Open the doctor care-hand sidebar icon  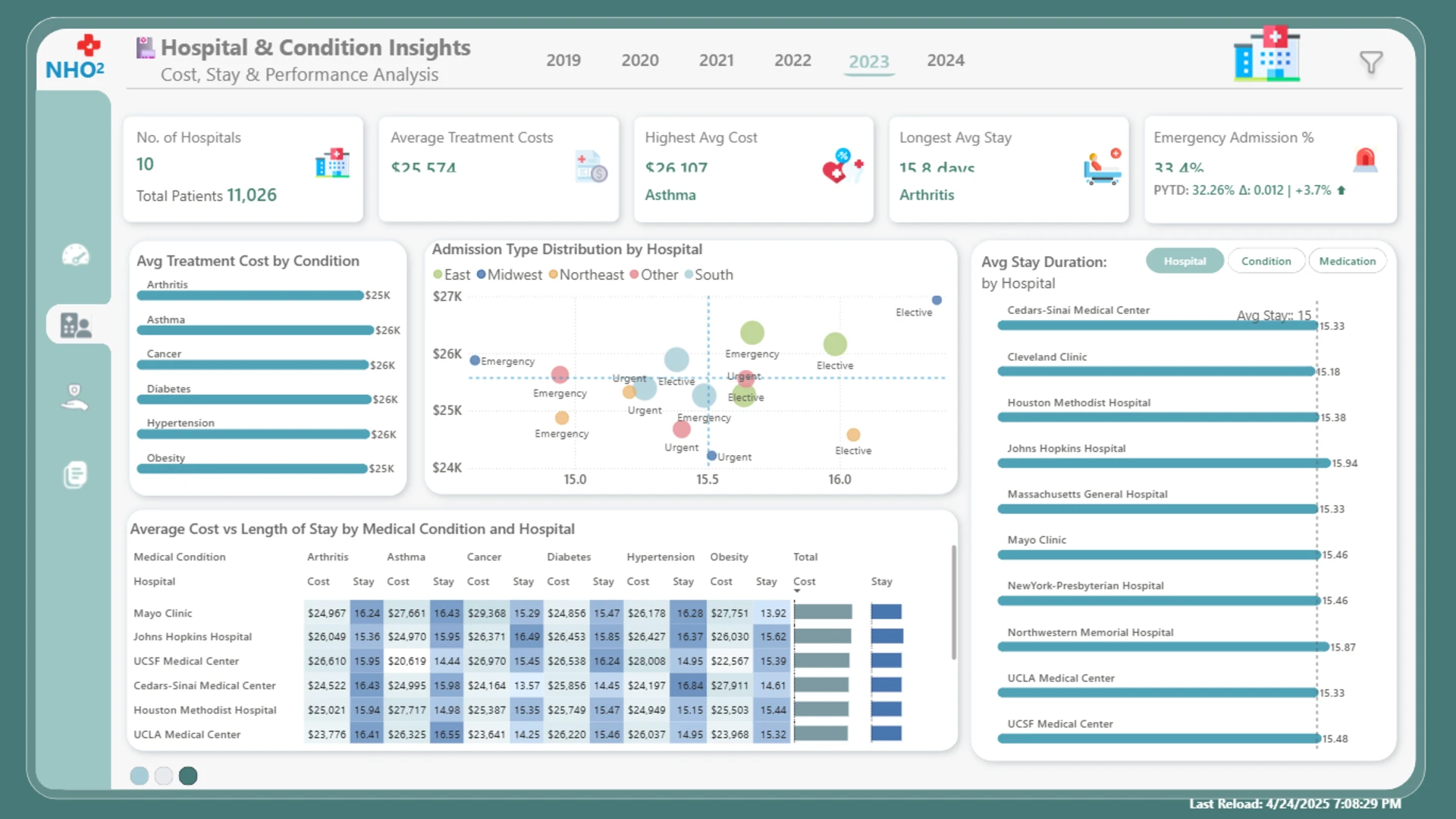click(x=75, y=397)
